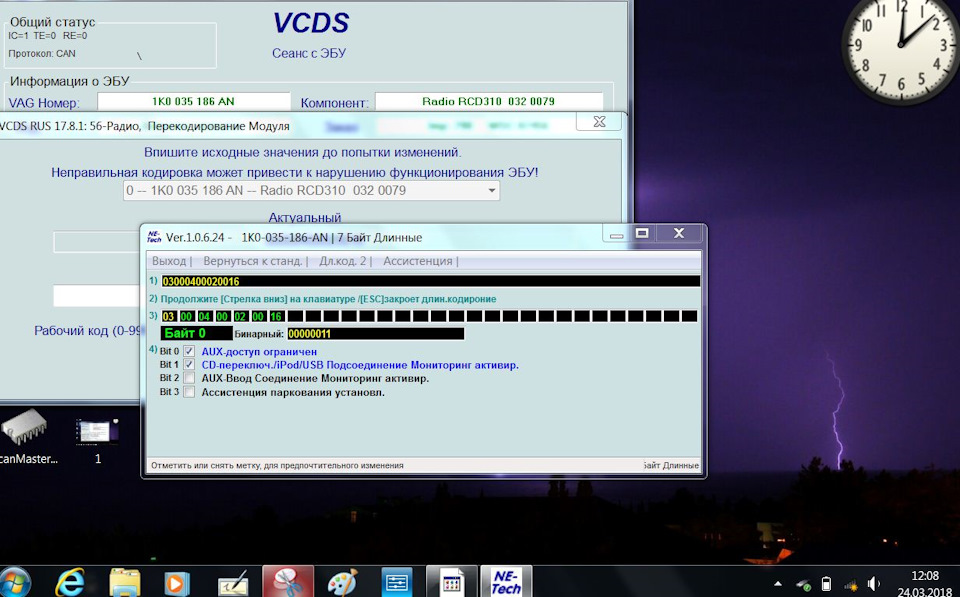Click the binary field showing 00000011
Image resolution: width=960 pixels, height=597 pixels.
(375, 334)
